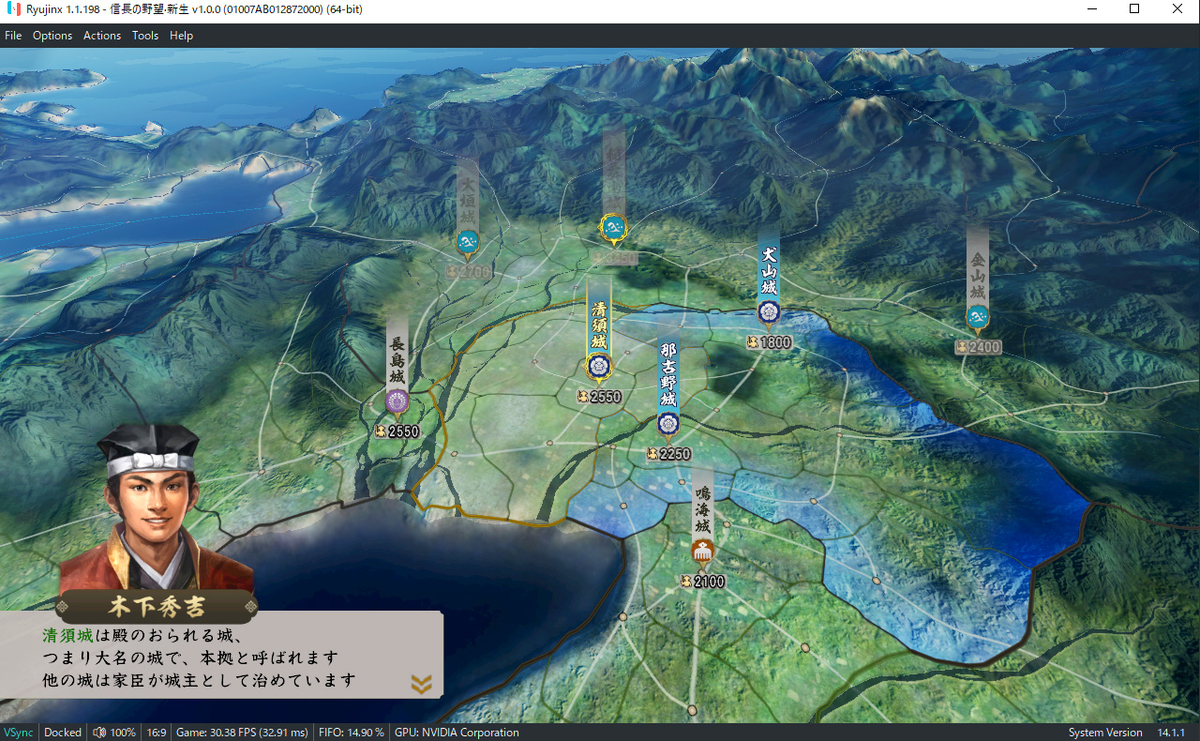1200x741 pixels.
Task: Open the Tools menu
Action: (145, 35)
